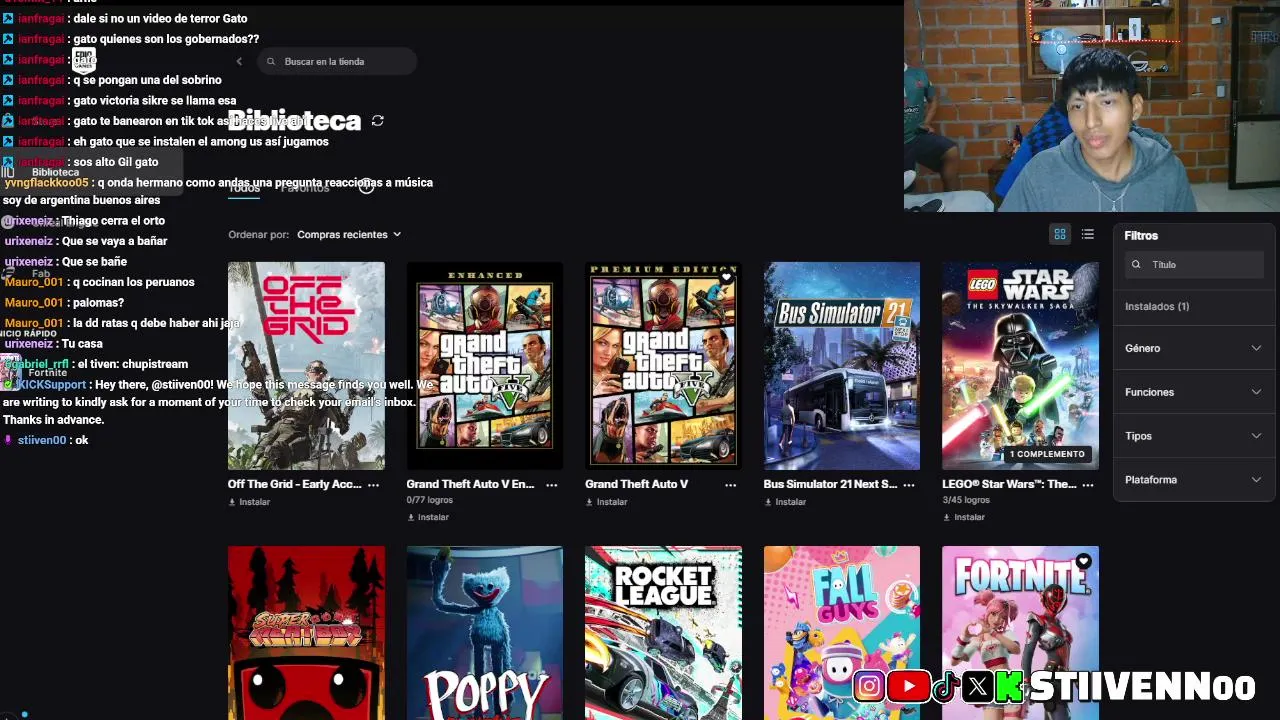Click the yvngflackkoo05 chat username
1280x720 pixels.
tap(47, 183)
